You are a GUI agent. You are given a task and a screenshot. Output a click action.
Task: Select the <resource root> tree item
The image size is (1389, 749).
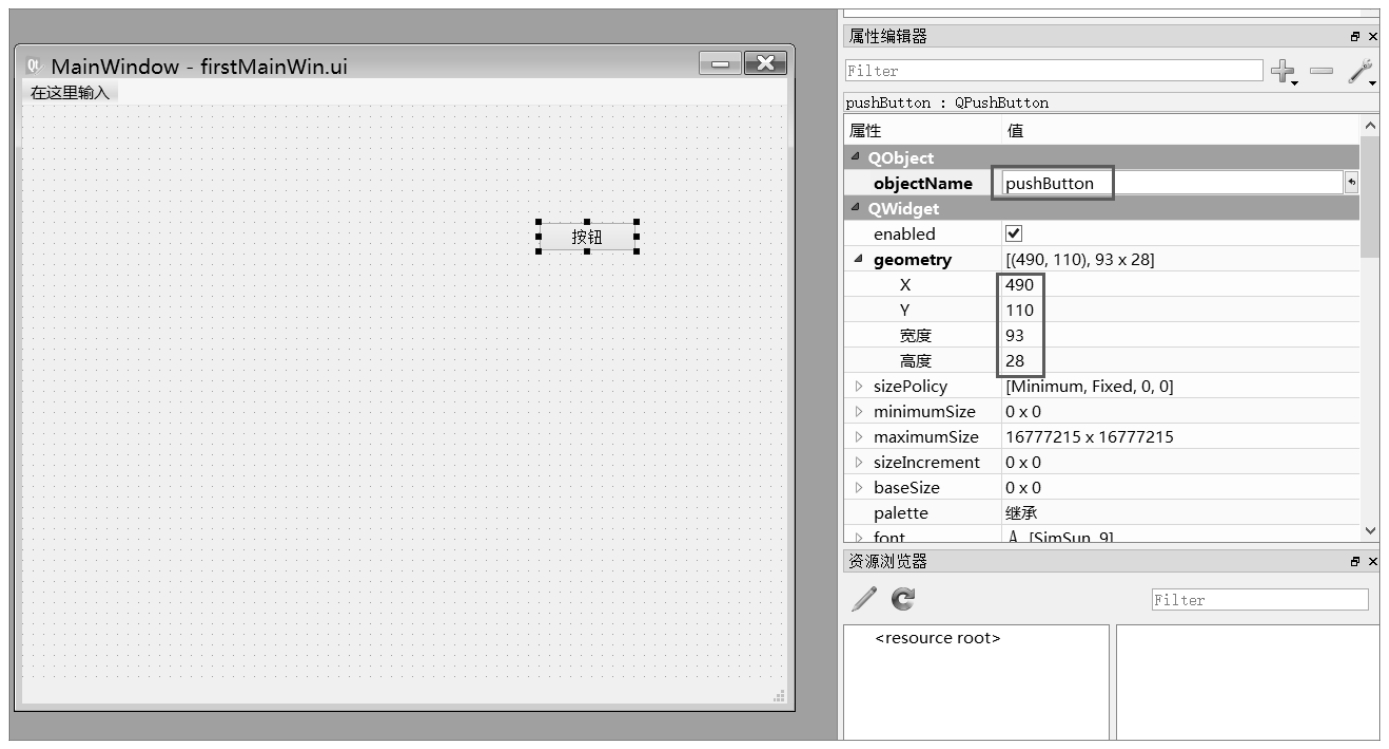pyautogui.click(x=938, y=638)
